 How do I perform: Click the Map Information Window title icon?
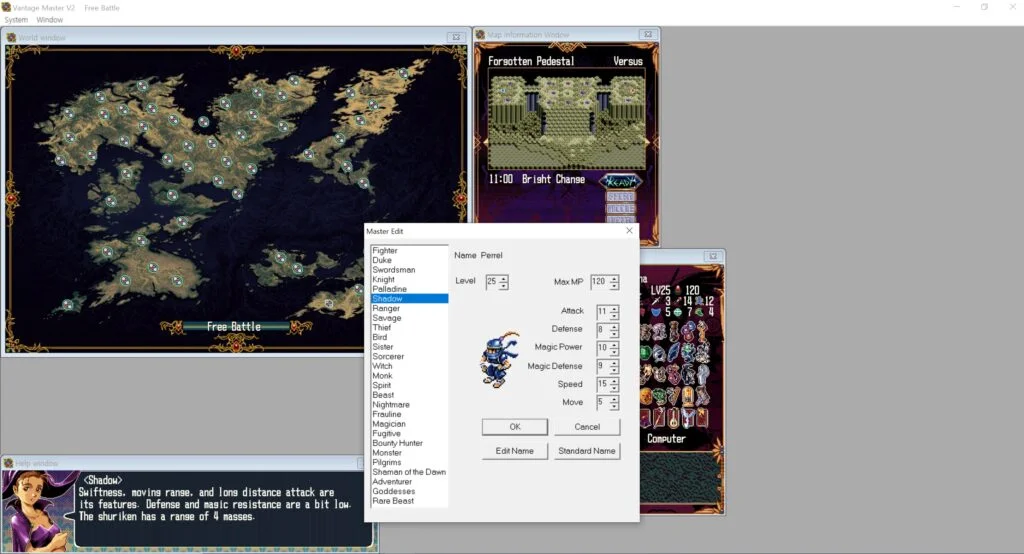click(x=480, y=35)
